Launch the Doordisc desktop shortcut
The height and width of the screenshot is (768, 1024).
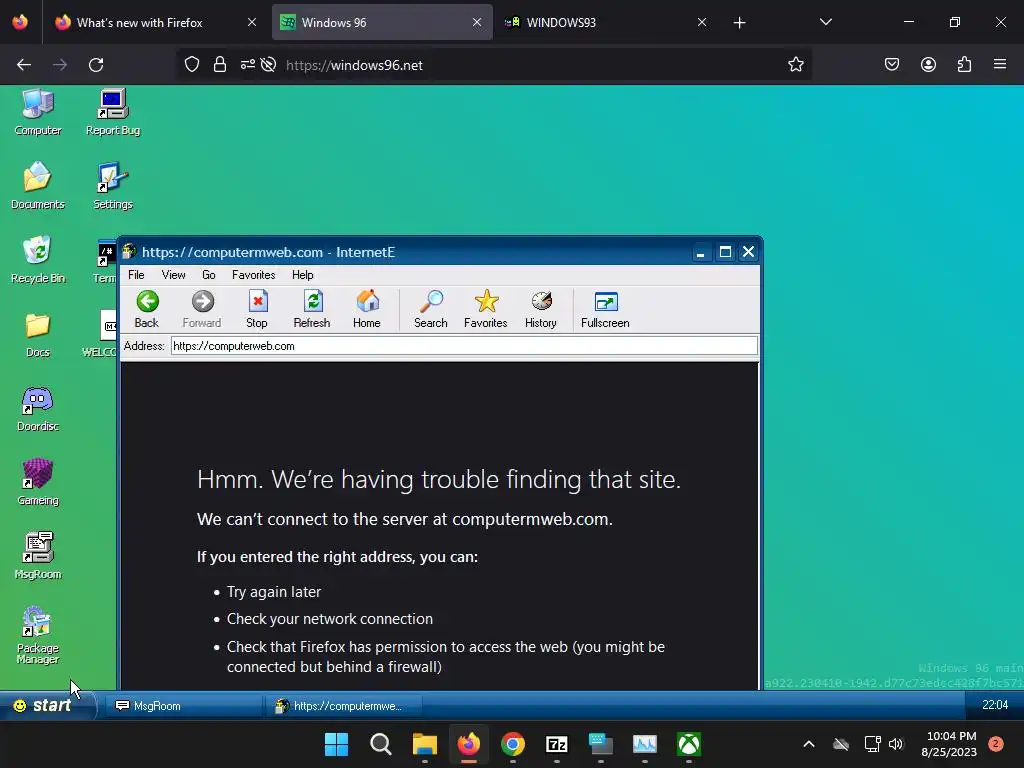coord(38,409)
